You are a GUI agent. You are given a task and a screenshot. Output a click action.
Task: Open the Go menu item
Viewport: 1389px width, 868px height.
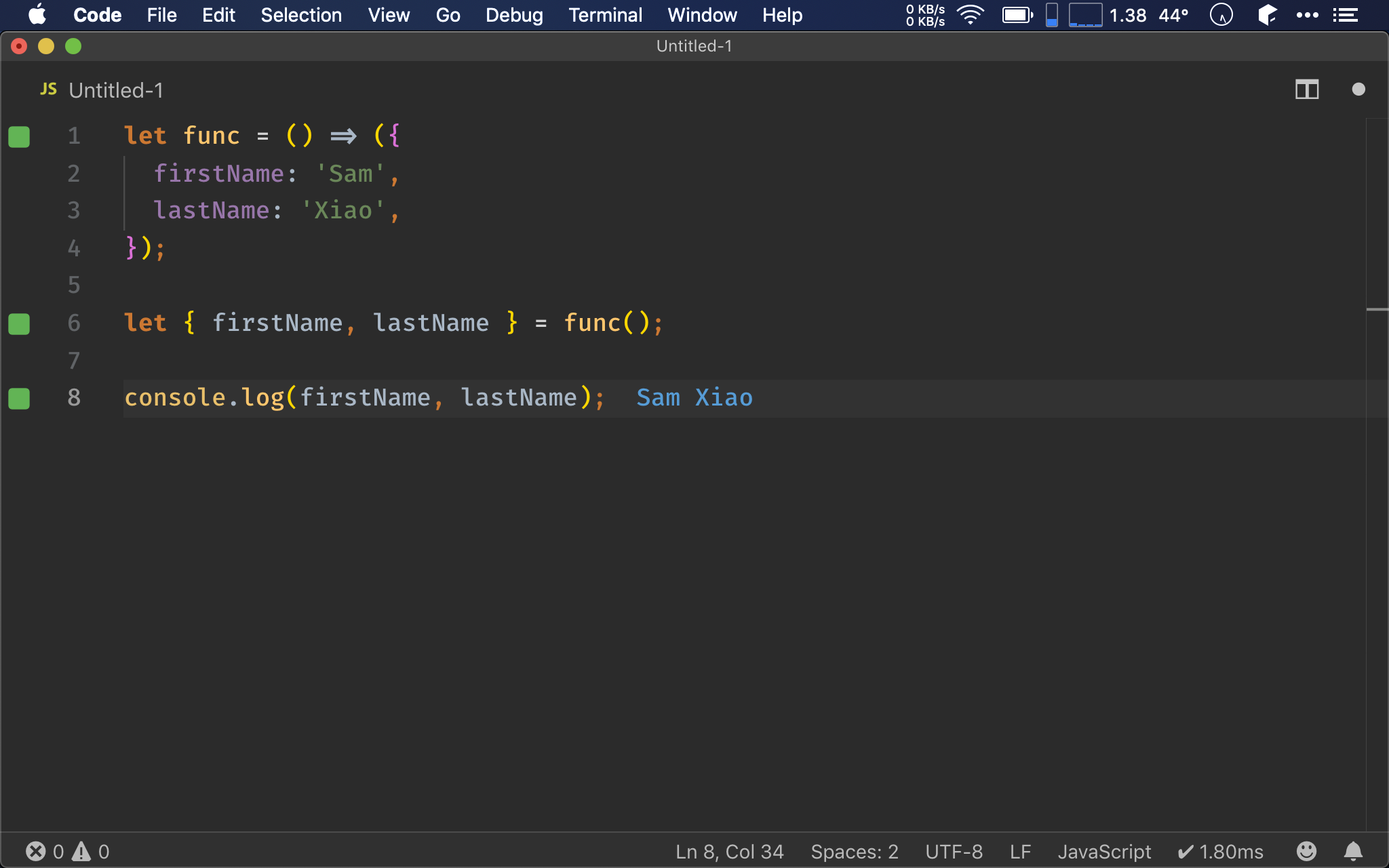pos(447,15)
